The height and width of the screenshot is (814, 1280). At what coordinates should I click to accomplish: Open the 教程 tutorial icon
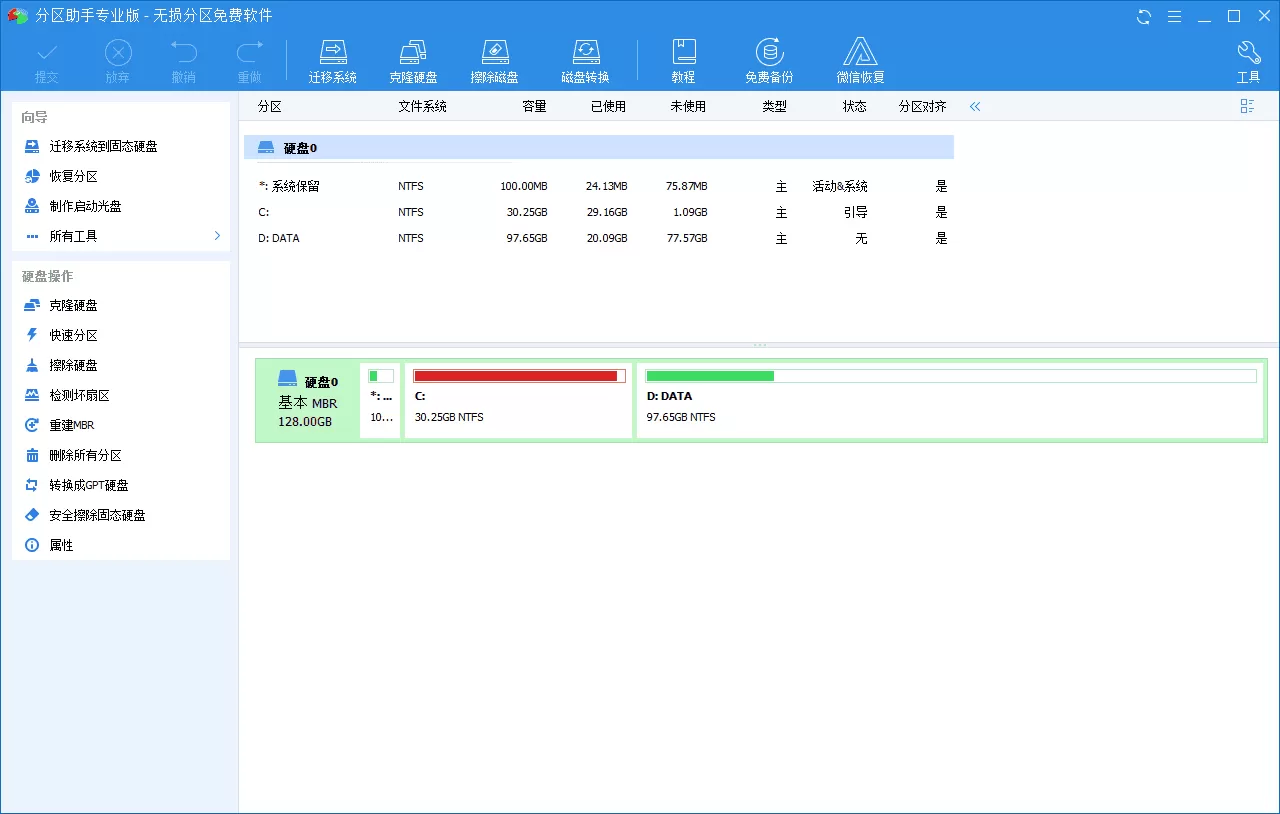tap(683, 61)
